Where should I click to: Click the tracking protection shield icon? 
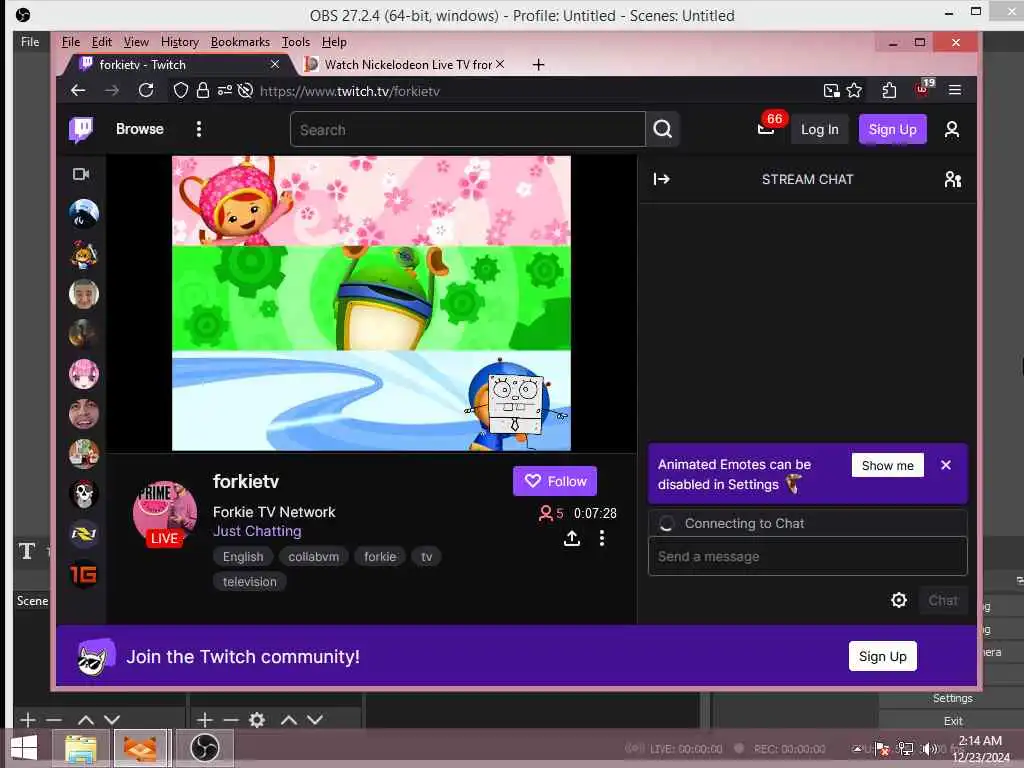[x=181, y=90]
